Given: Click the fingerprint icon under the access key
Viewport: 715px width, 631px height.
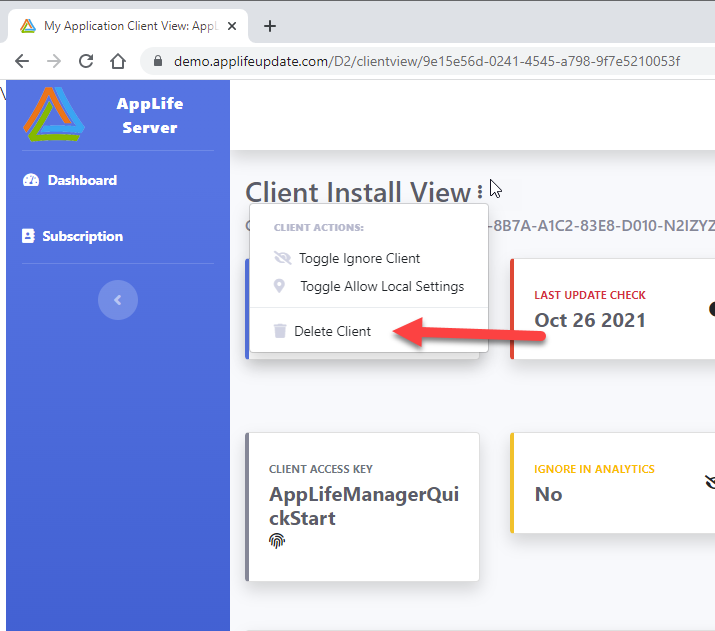Looking at the screenshot, I should pos(277,541).
